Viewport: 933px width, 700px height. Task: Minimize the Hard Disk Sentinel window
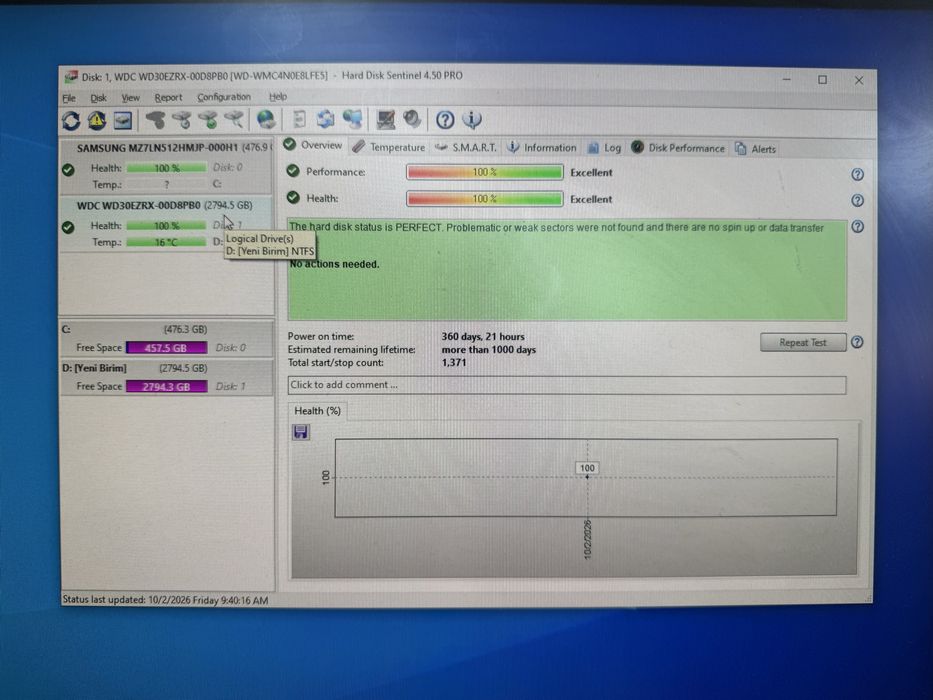coord(787,79)
